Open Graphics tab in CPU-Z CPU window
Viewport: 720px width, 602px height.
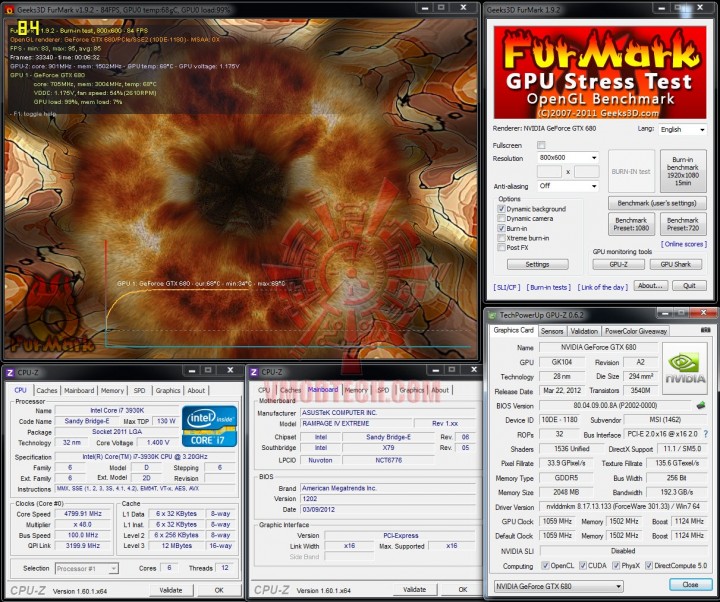tap(168, 390)
